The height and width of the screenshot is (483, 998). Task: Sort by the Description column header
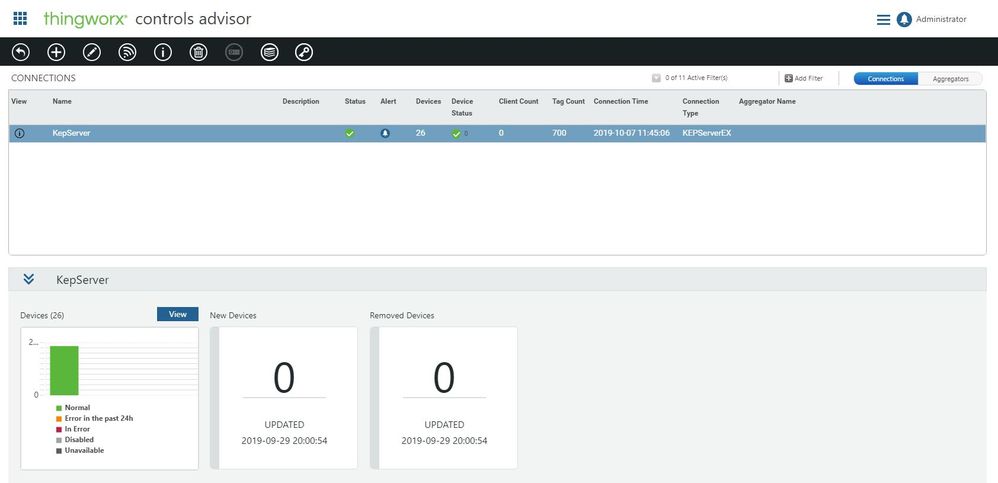coord(301,101)
